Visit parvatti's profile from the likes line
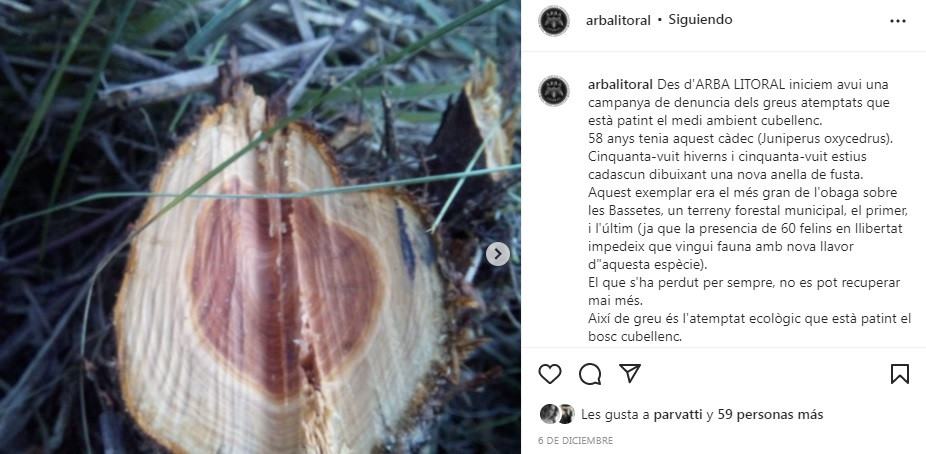 coord(679,415)
